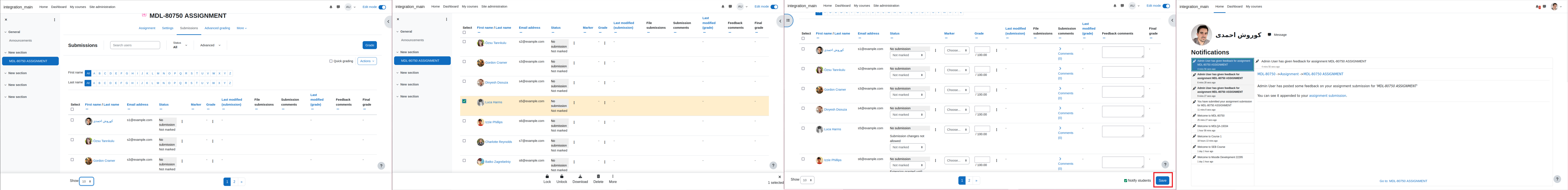Open Not marked dropdown for Özsu Tanrıkulu on quick grading page

(x=908, y=75)
